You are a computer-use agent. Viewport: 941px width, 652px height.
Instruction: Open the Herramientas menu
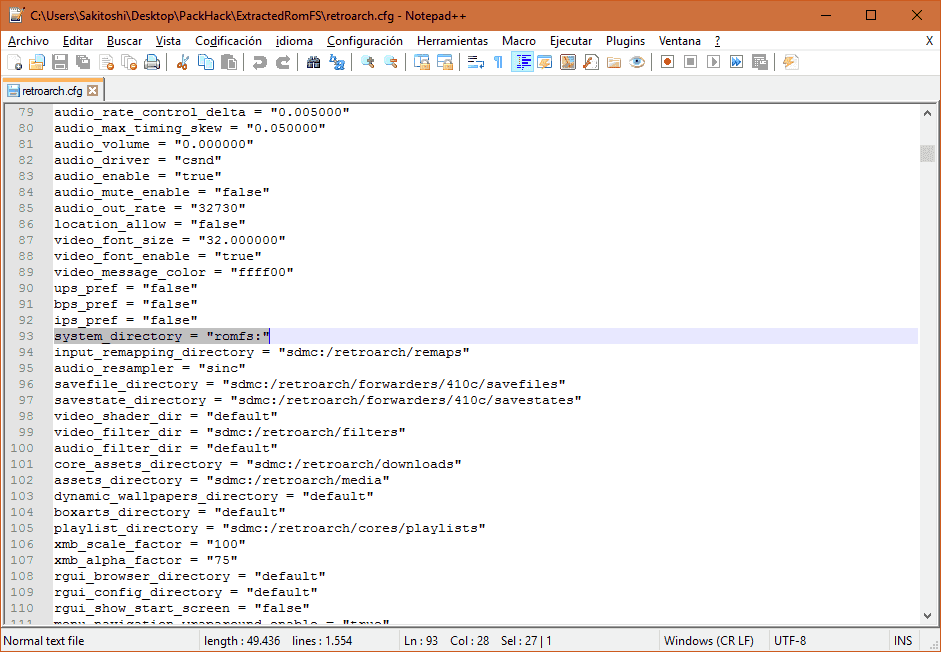pos(452,41)
